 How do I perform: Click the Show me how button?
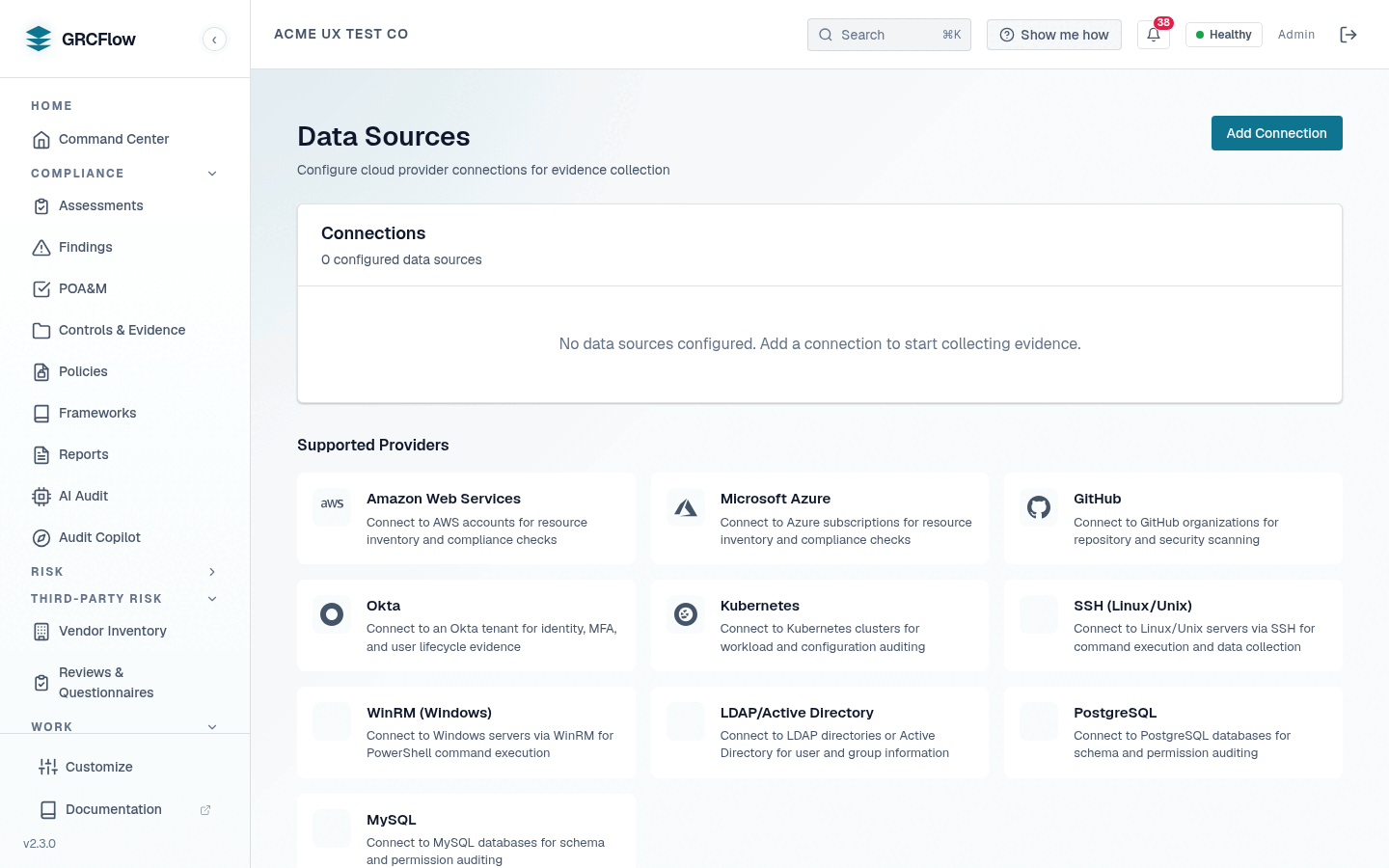point(1054,35)
